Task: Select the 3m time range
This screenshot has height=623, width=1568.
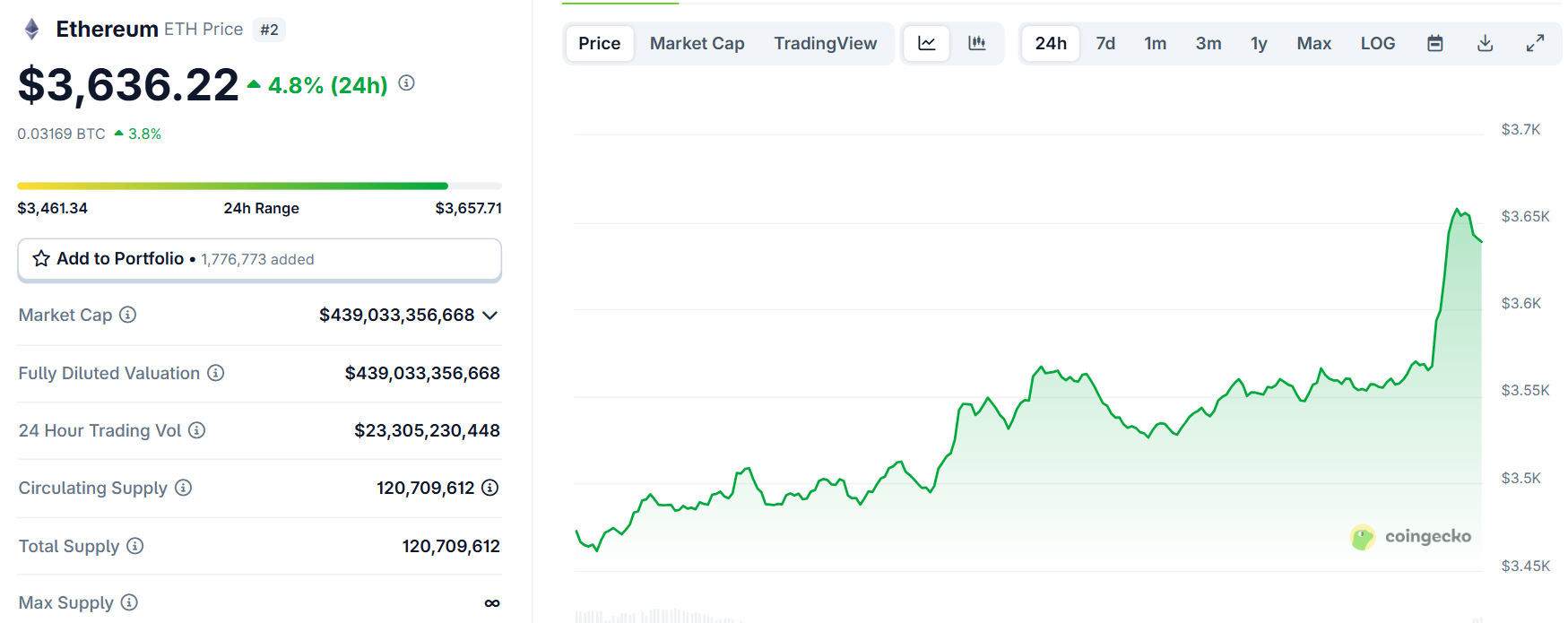Action: [1208, 43]
